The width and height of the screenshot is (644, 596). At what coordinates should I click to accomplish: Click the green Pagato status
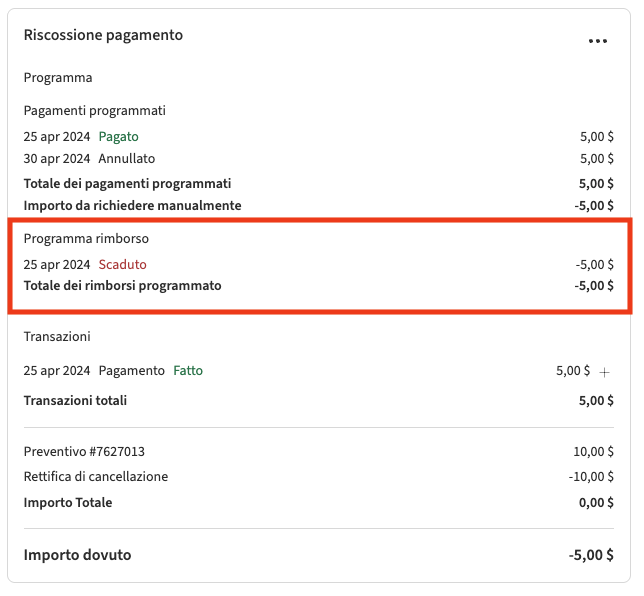pos(118,136)
